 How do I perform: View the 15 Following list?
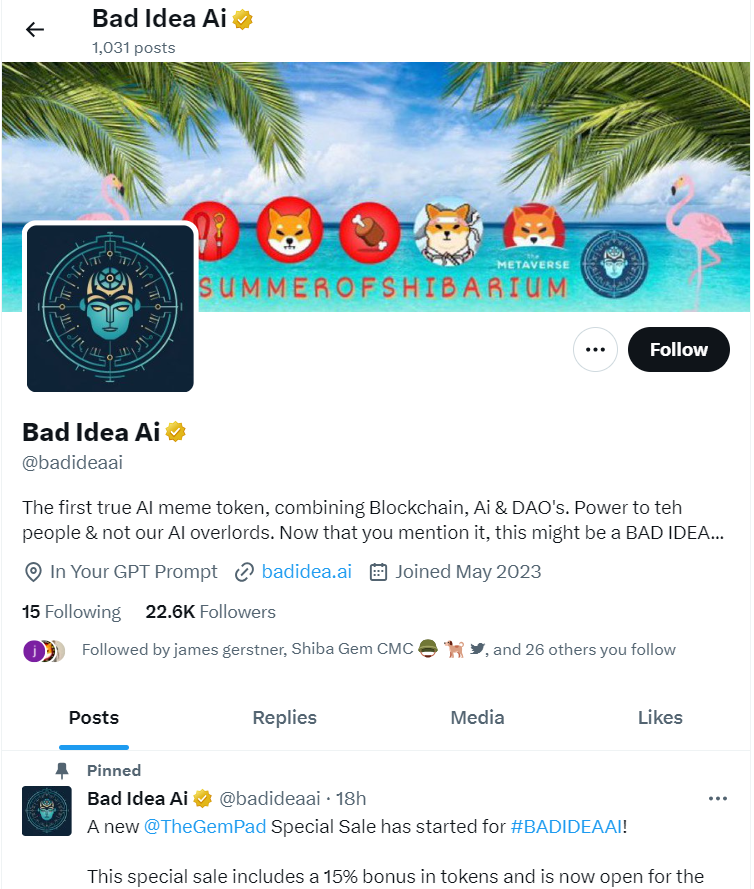pyautogui.click(x=71, y=613)
